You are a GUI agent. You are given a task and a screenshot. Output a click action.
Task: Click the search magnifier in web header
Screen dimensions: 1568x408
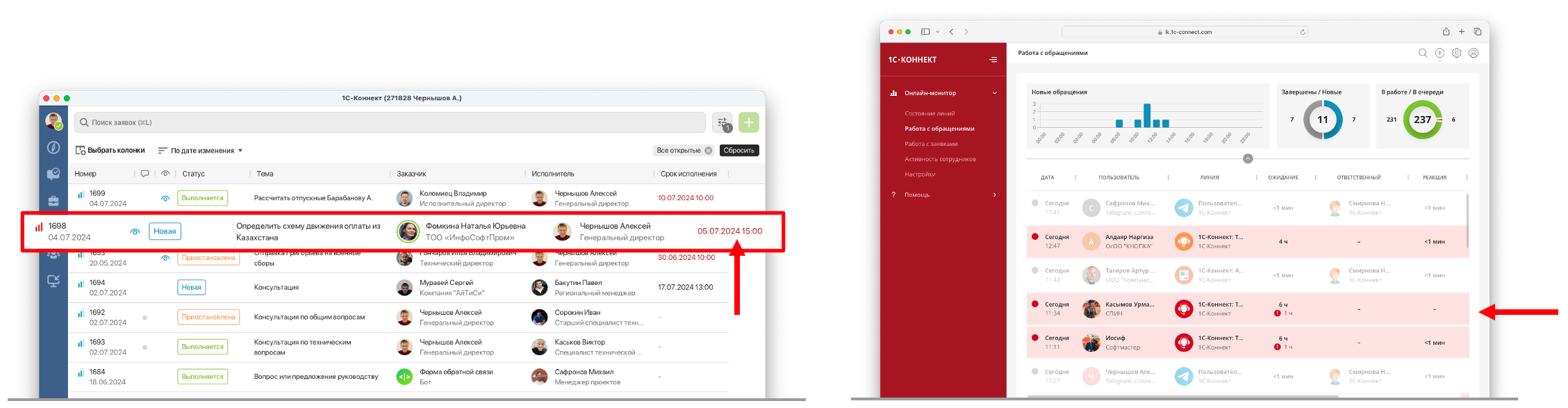1423,53
